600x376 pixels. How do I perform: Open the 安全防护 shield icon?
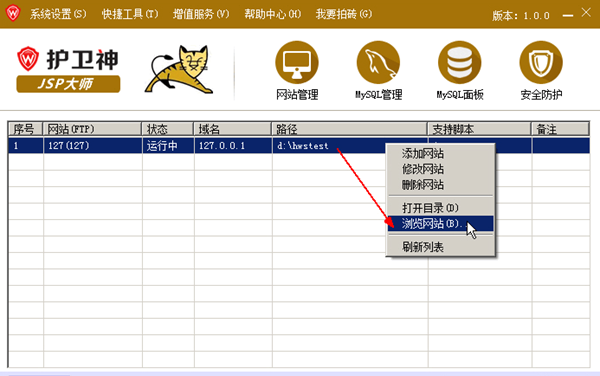541,62
